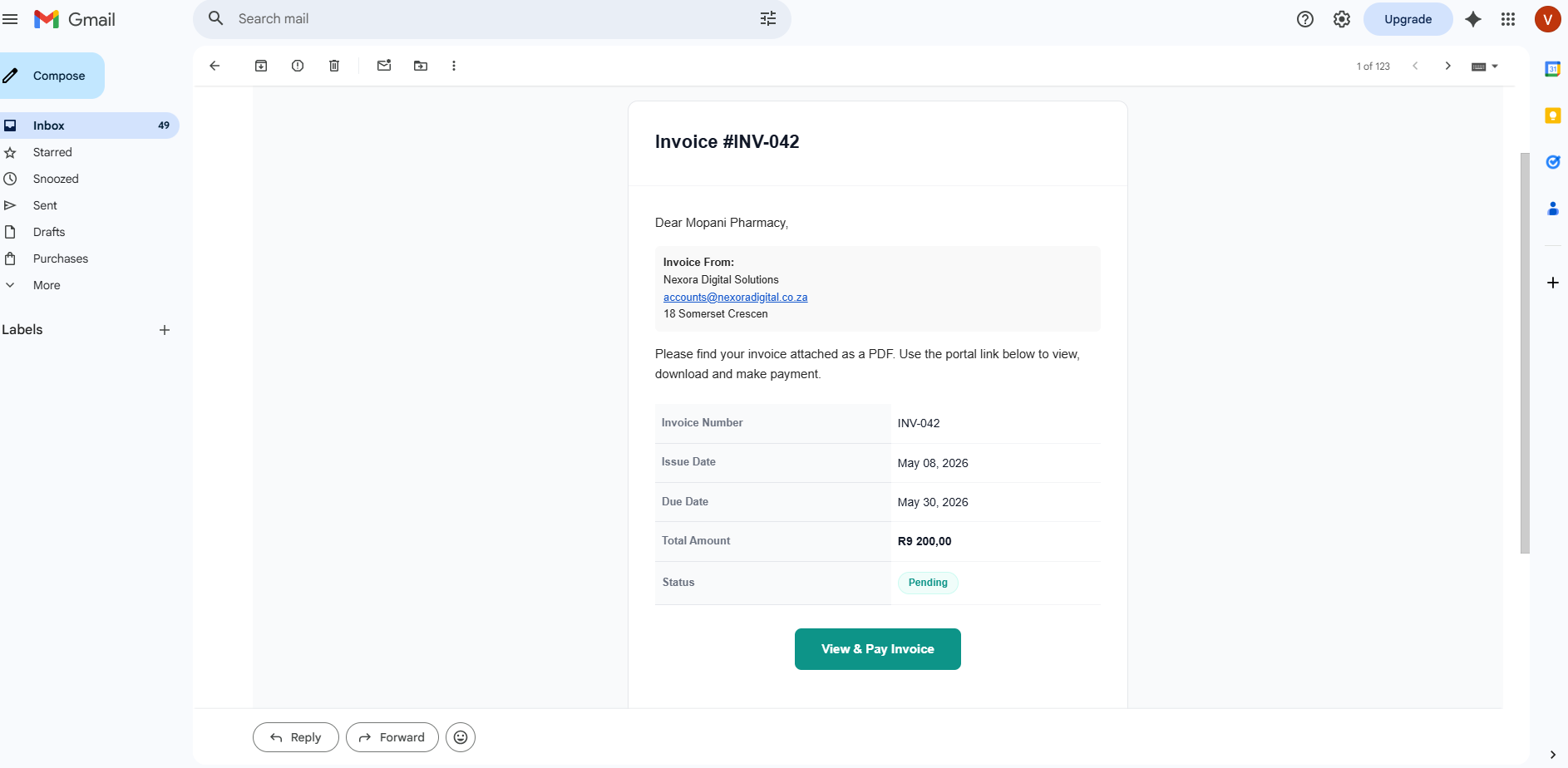Click the 1 of 123 counter
The image size is (1568, 768).
pyautogui.click(x=1373, y=66)
